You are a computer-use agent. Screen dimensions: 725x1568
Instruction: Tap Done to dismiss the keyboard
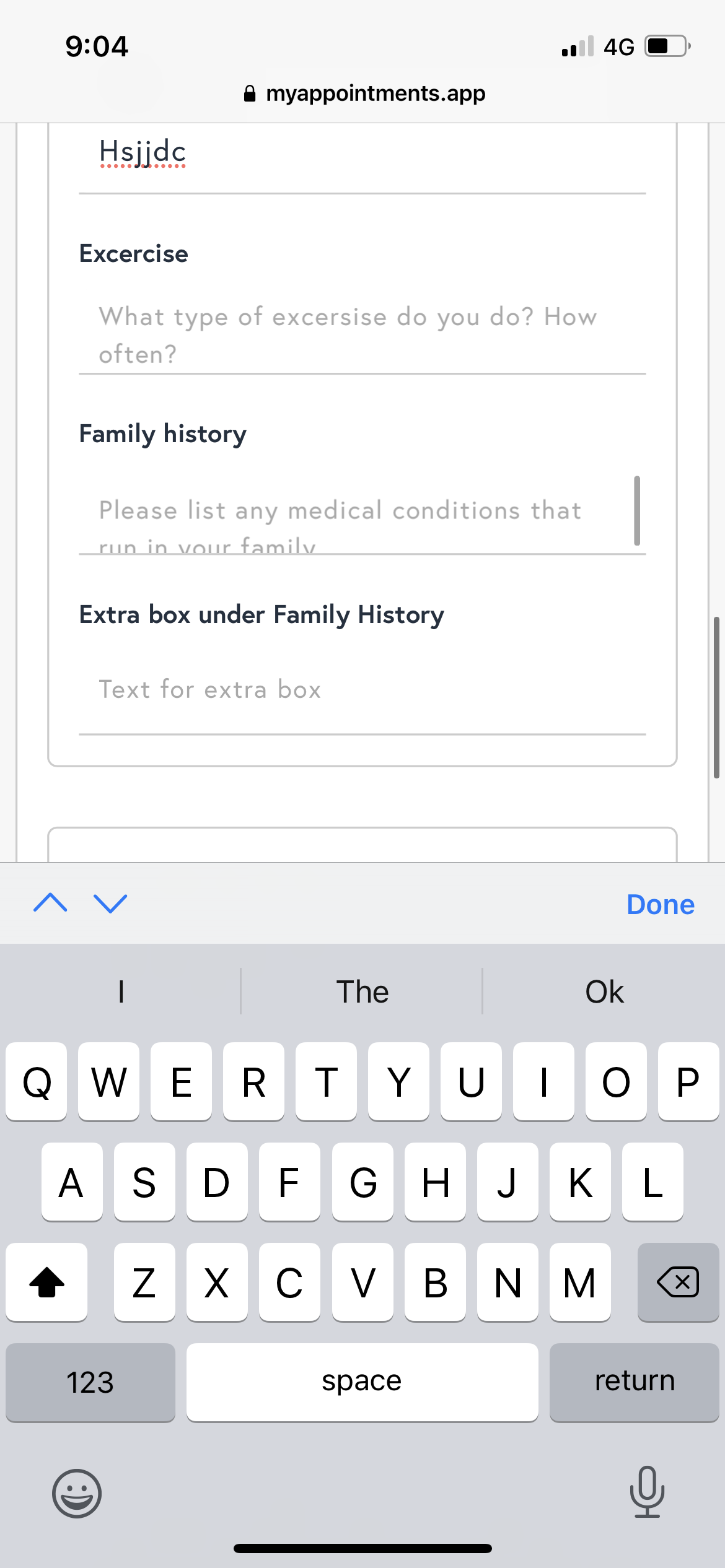(x=660, y=905)
